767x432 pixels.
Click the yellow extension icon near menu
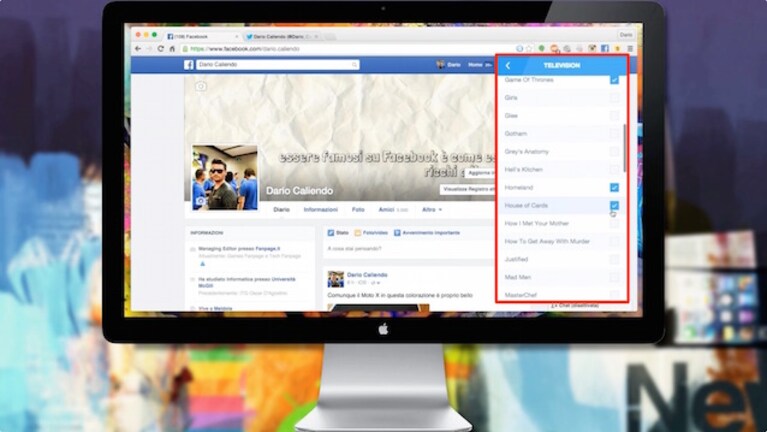click(x=618, y=48)
